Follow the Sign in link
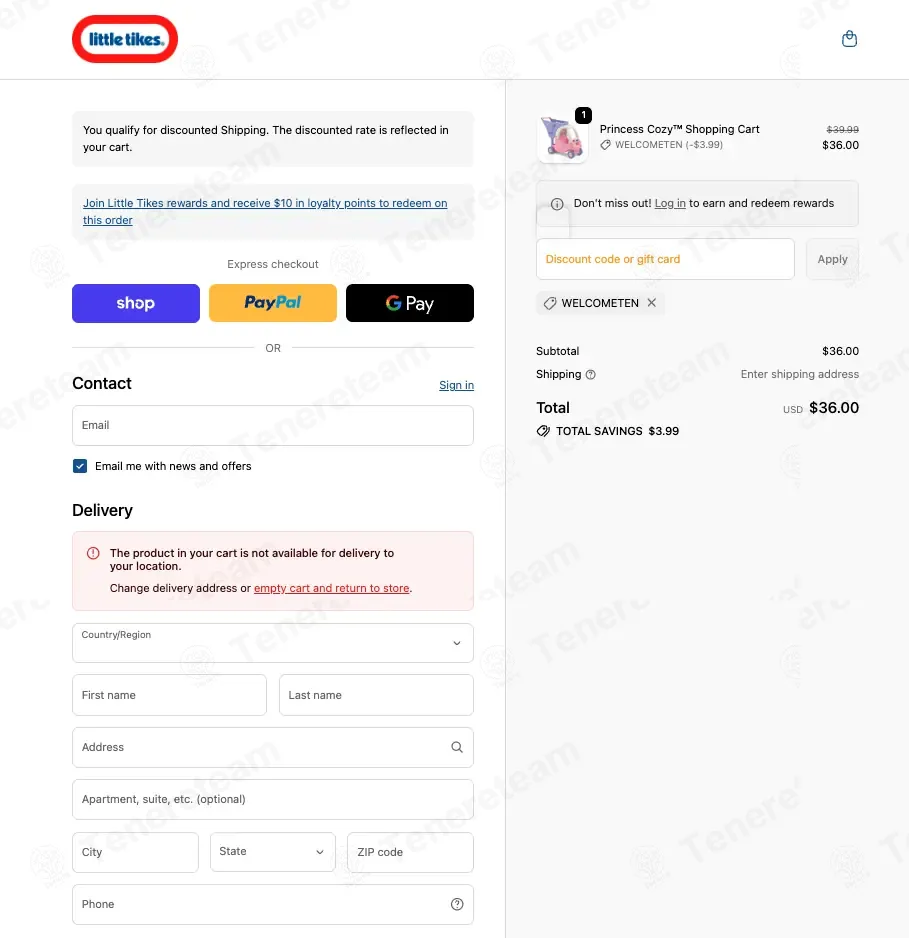Viewport: 909px width, 938px height. (x=456, y=385)
